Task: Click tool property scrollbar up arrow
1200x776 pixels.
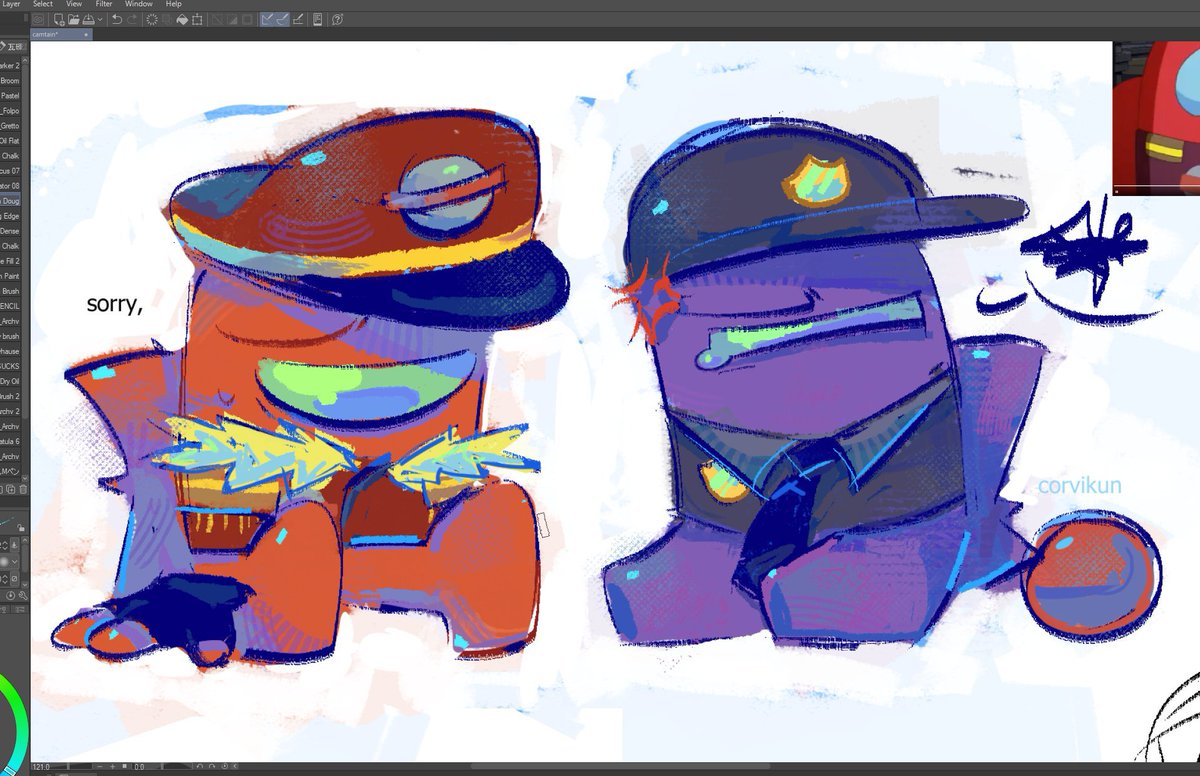Action: (x=25, y=540)
